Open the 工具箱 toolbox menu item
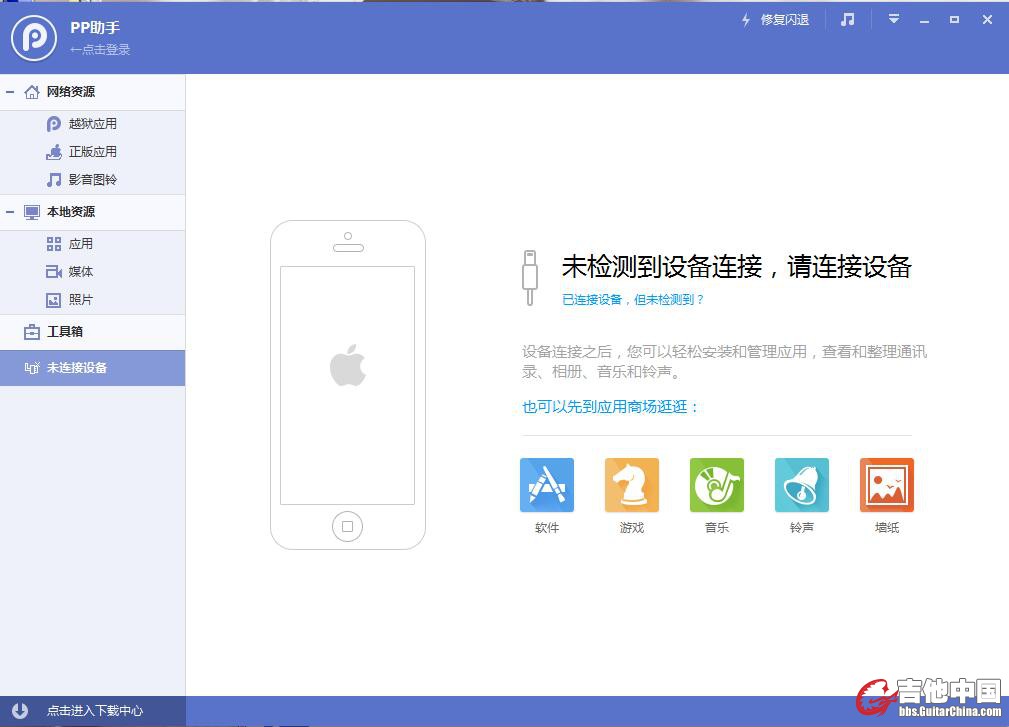The image size is (1009, 727). click(x=64, y=332)
